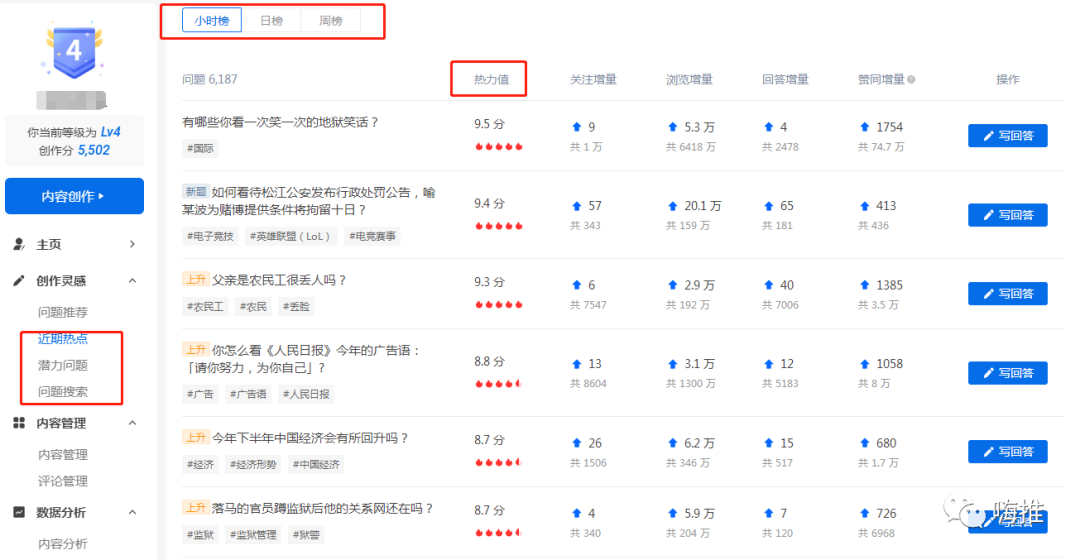Write answer for 地狱笑话 question
Image resolution: width=1080 pixels, height=560 pixels.
1008,136
